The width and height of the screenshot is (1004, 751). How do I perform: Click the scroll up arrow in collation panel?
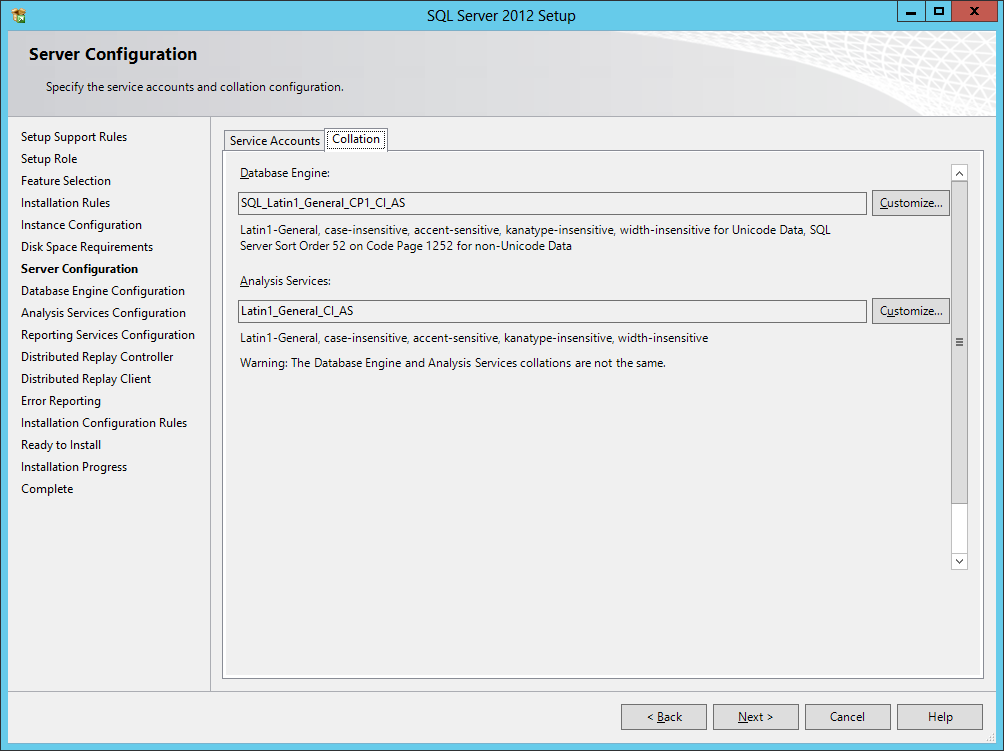pos(959,173)
